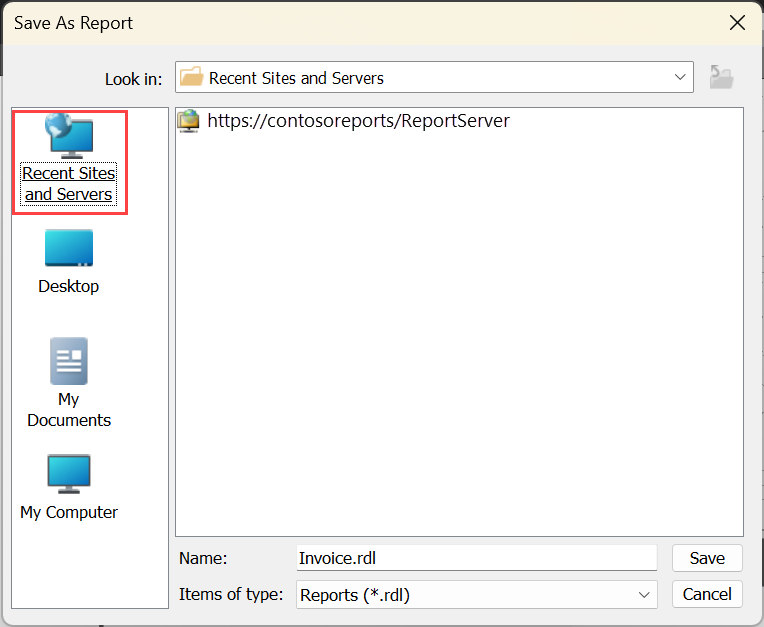Screen dimensions: 764x627
Task: Select the contosoreports report server icon
Action: [x=189, y=121]
